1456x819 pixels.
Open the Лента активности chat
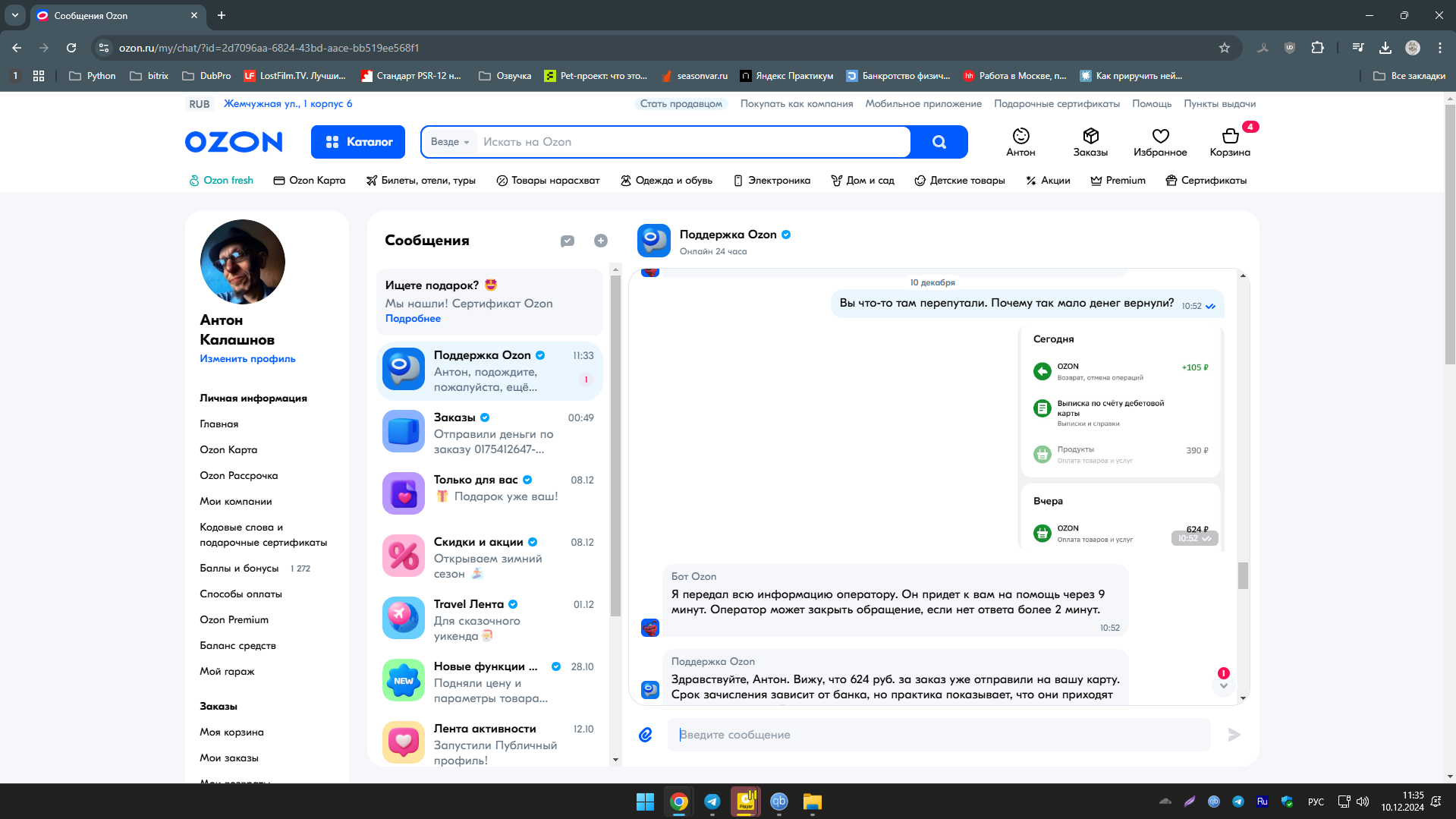[x=489, y=744]
